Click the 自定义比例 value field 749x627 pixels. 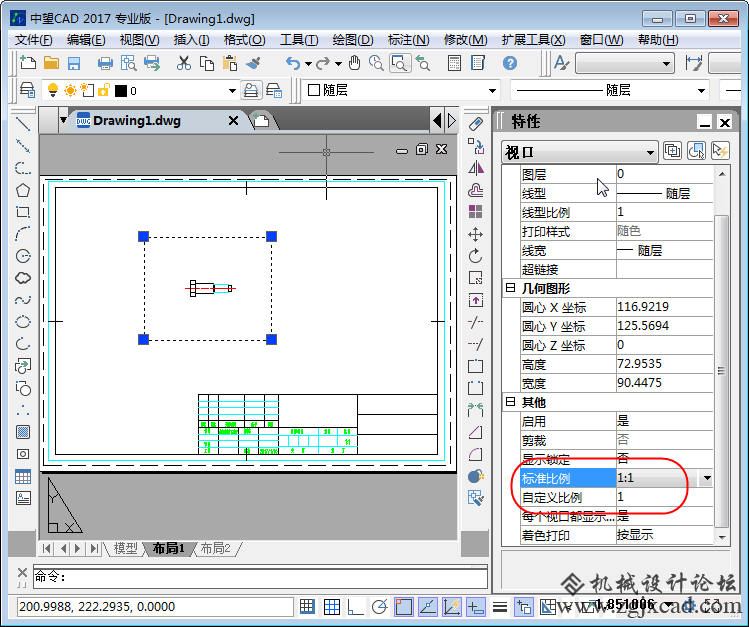point(664,497)
